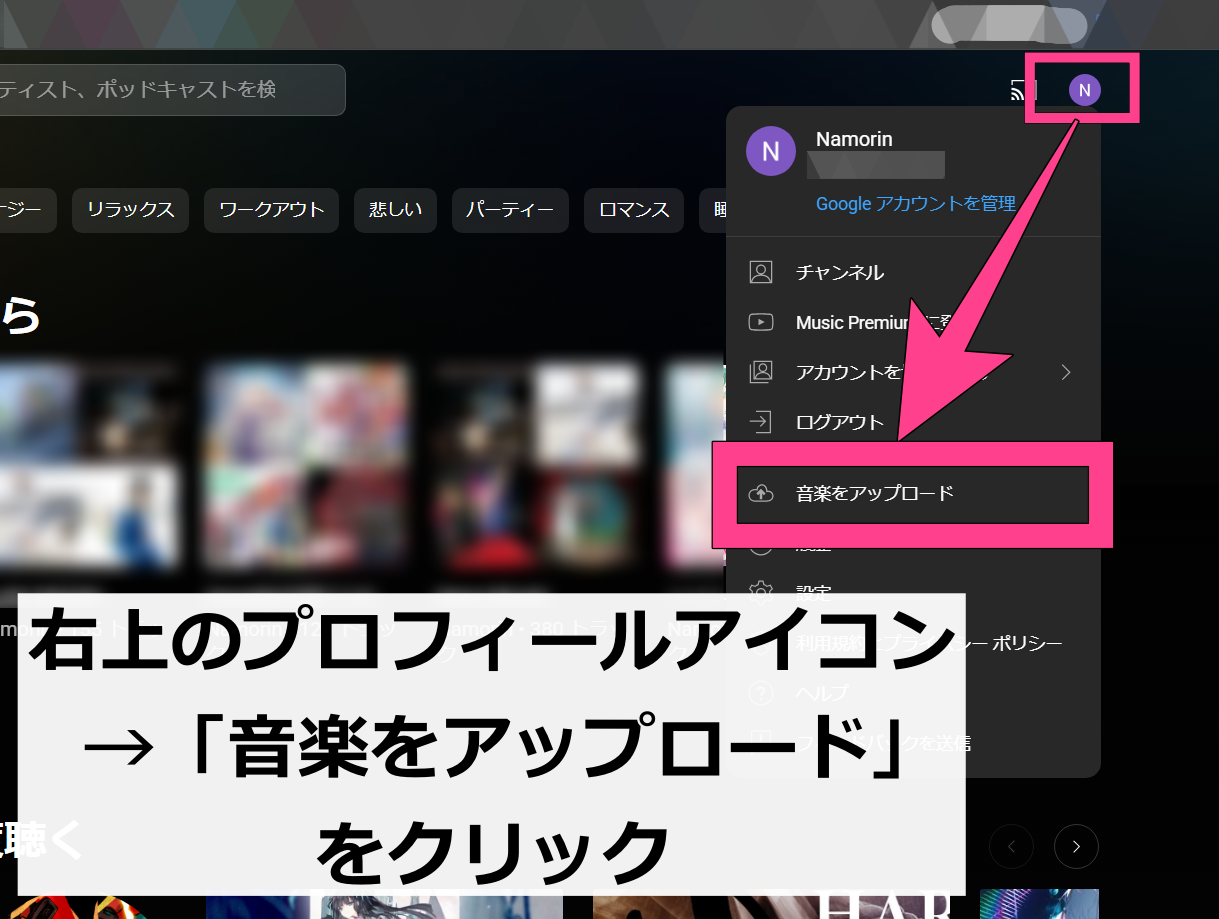This screenshot has height=919, width=1219.
Task: Select the 悲しい mood chip
Action: click(395, 210)
